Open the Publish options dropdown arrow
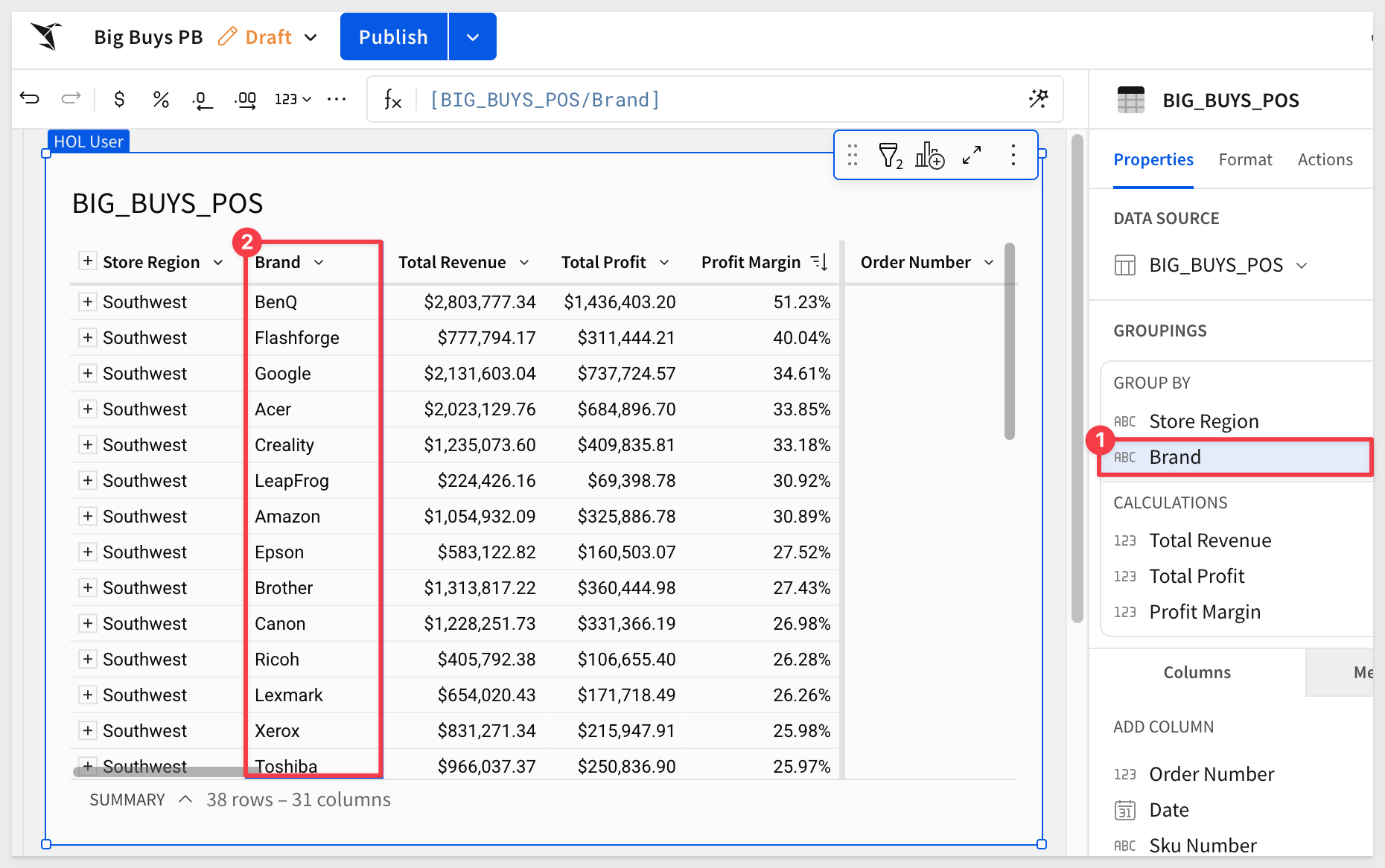 [x=473, y=36]
